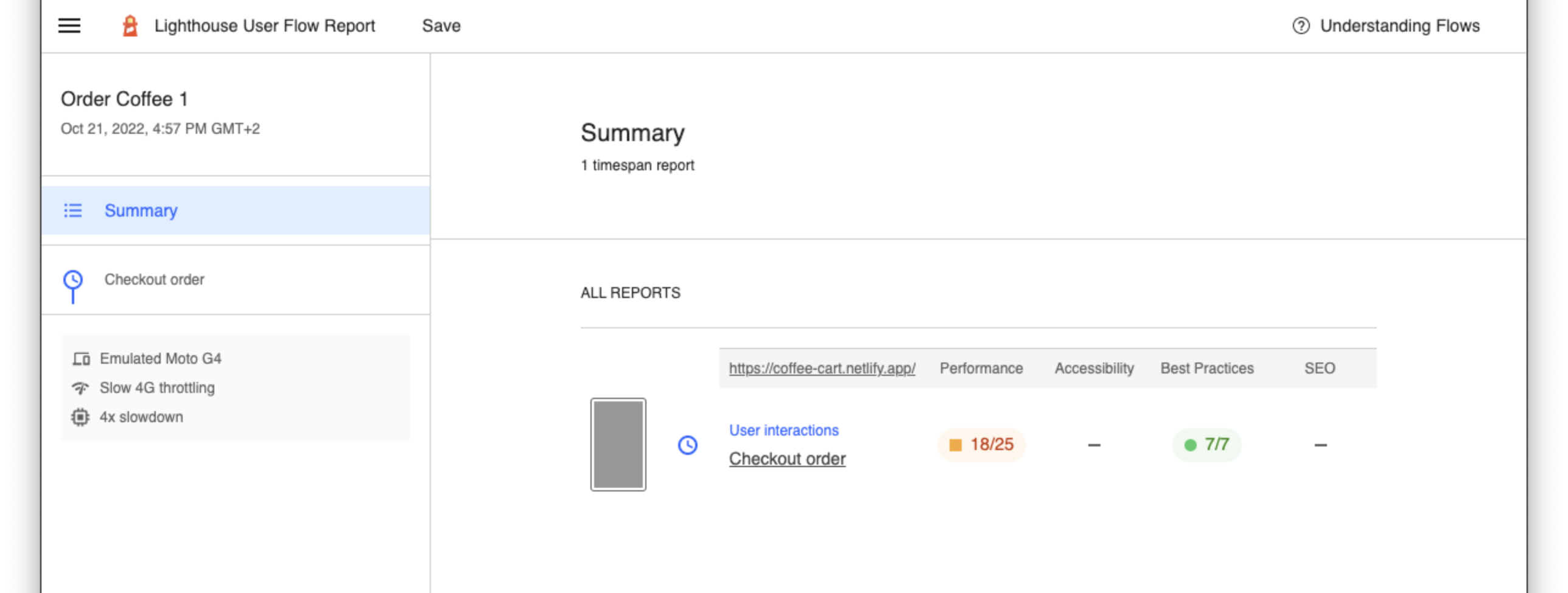The image size is (1568, 593).
Task: Click the Checkout order timespan clock icon in sidebar
Action: pyautogui.click(x=73, y=280)
